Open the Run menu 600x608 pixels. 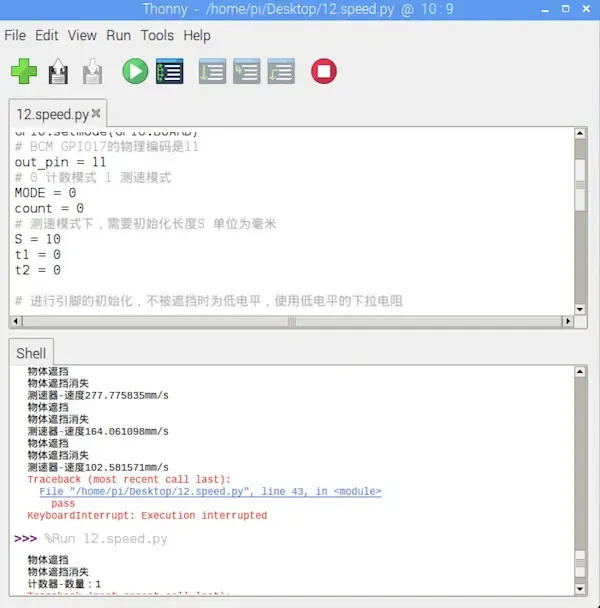click(x=118, y=35)
